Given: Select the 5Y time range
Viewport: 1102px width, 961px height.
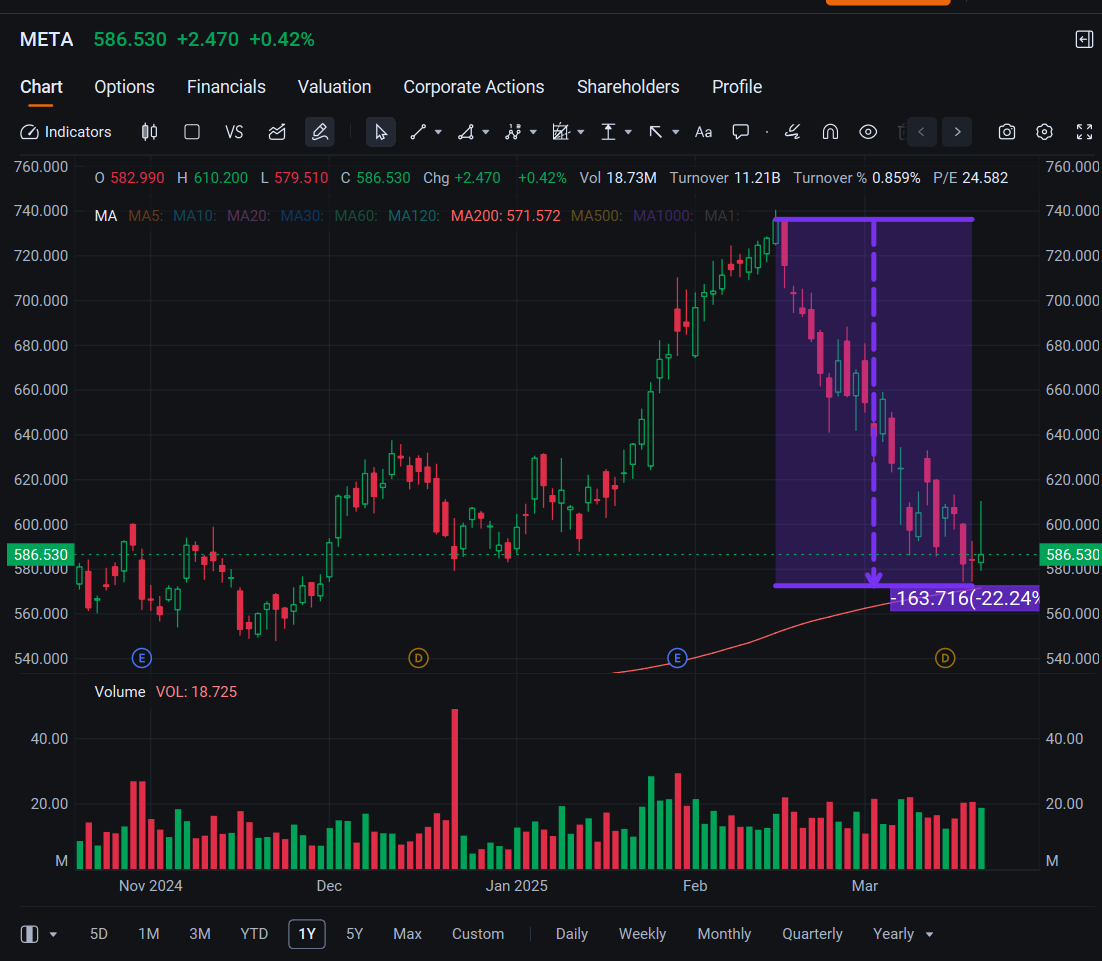Looking at the screenshot, I should [354, 934].
